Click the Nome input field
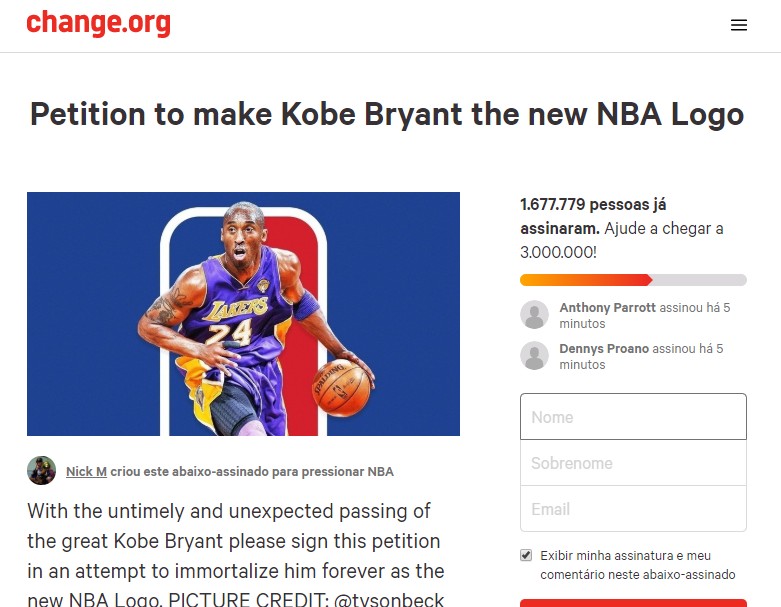The height and width of the screenshot is (607, 781). point(633,417)
